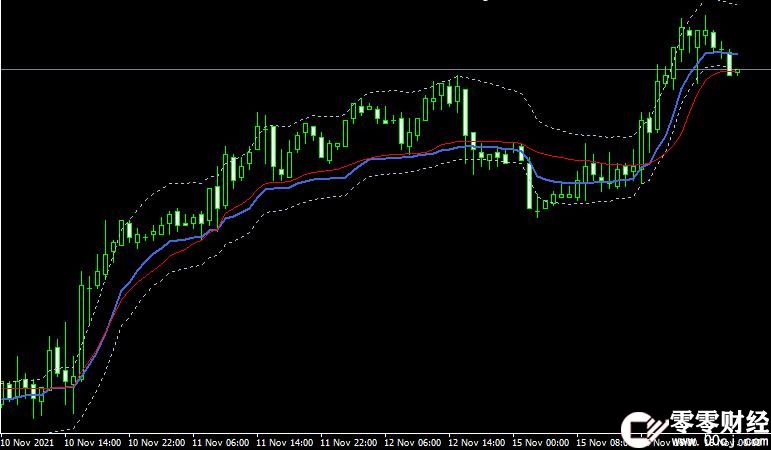The width and height of the screenshot is (771, 450).
Task: Click the "12 Nov 06:00" time label
Action: click(x=413, y=443)
